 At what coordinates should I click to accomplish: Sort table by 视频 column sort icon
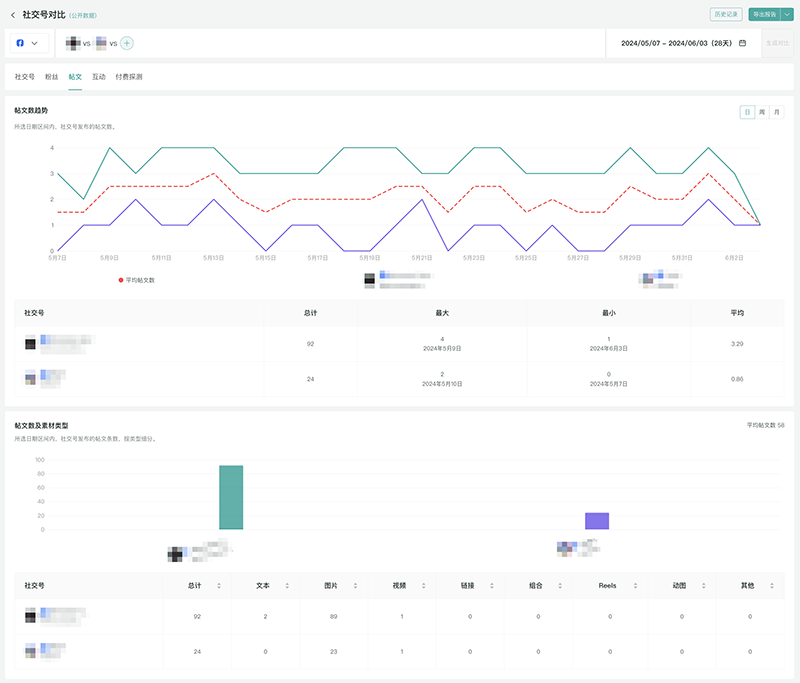pos(423,585)
